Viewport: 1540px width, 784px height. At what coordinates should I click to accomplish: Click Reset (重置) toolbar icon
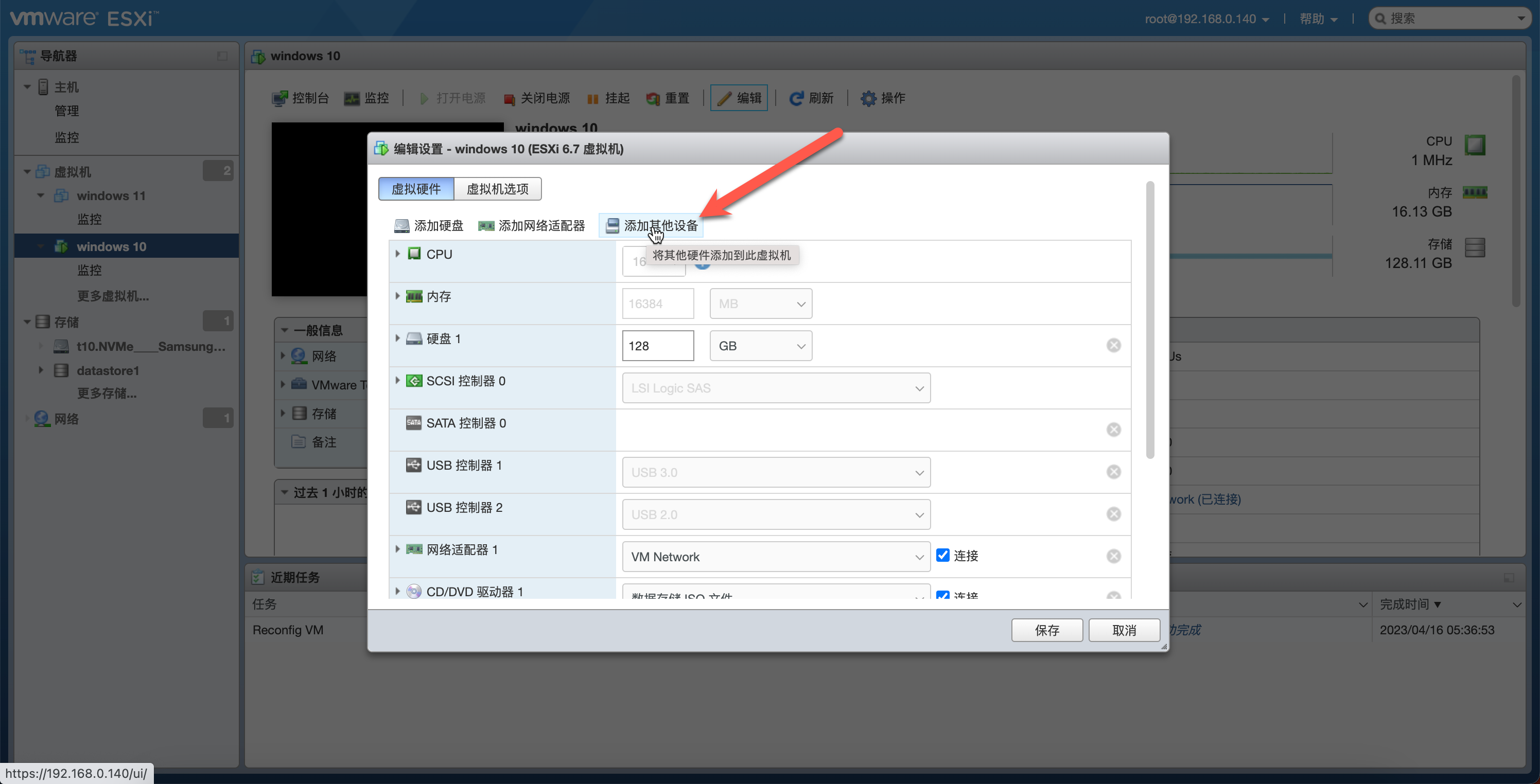[653, 99]
